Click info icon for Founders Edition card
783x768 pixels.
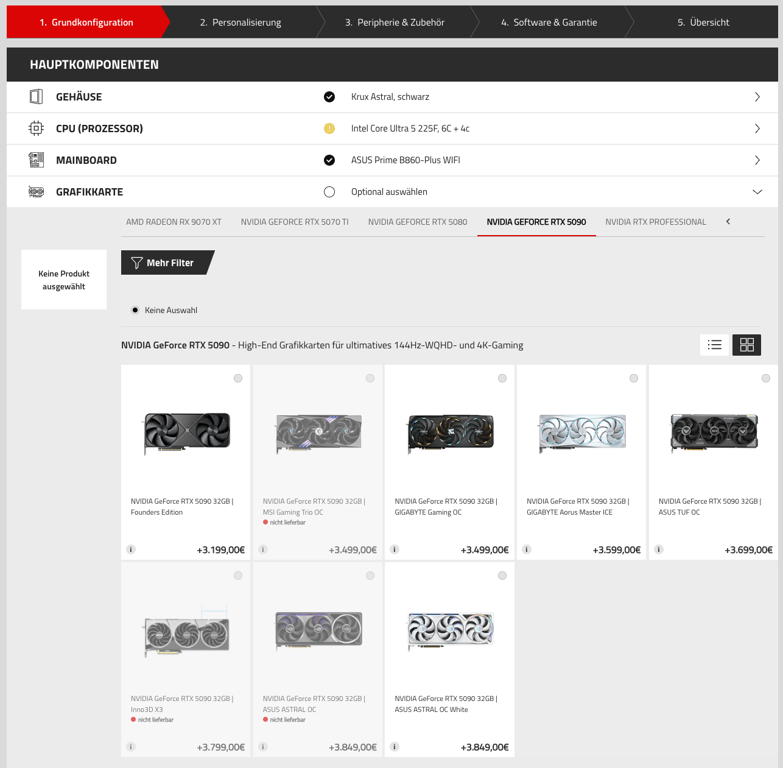[131, 549]
